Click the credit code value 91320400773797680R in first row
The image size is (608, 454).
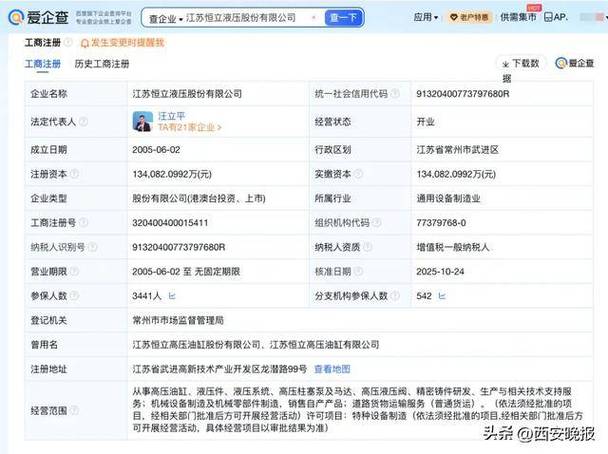point(463,94)
